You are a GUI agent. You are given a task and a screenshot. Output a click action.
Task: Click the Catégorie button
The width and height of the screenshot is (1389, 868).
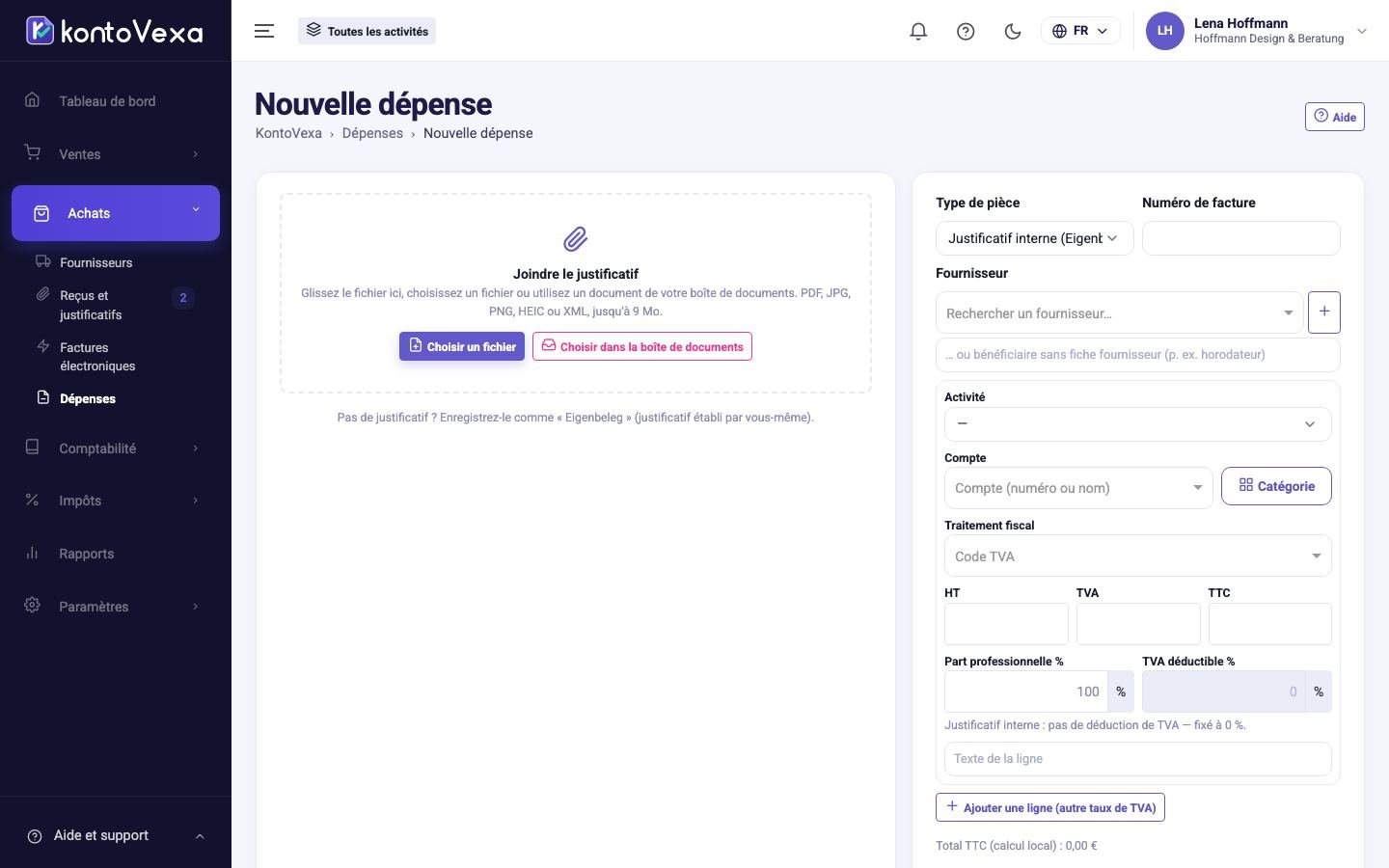[x=1276, y=486]
